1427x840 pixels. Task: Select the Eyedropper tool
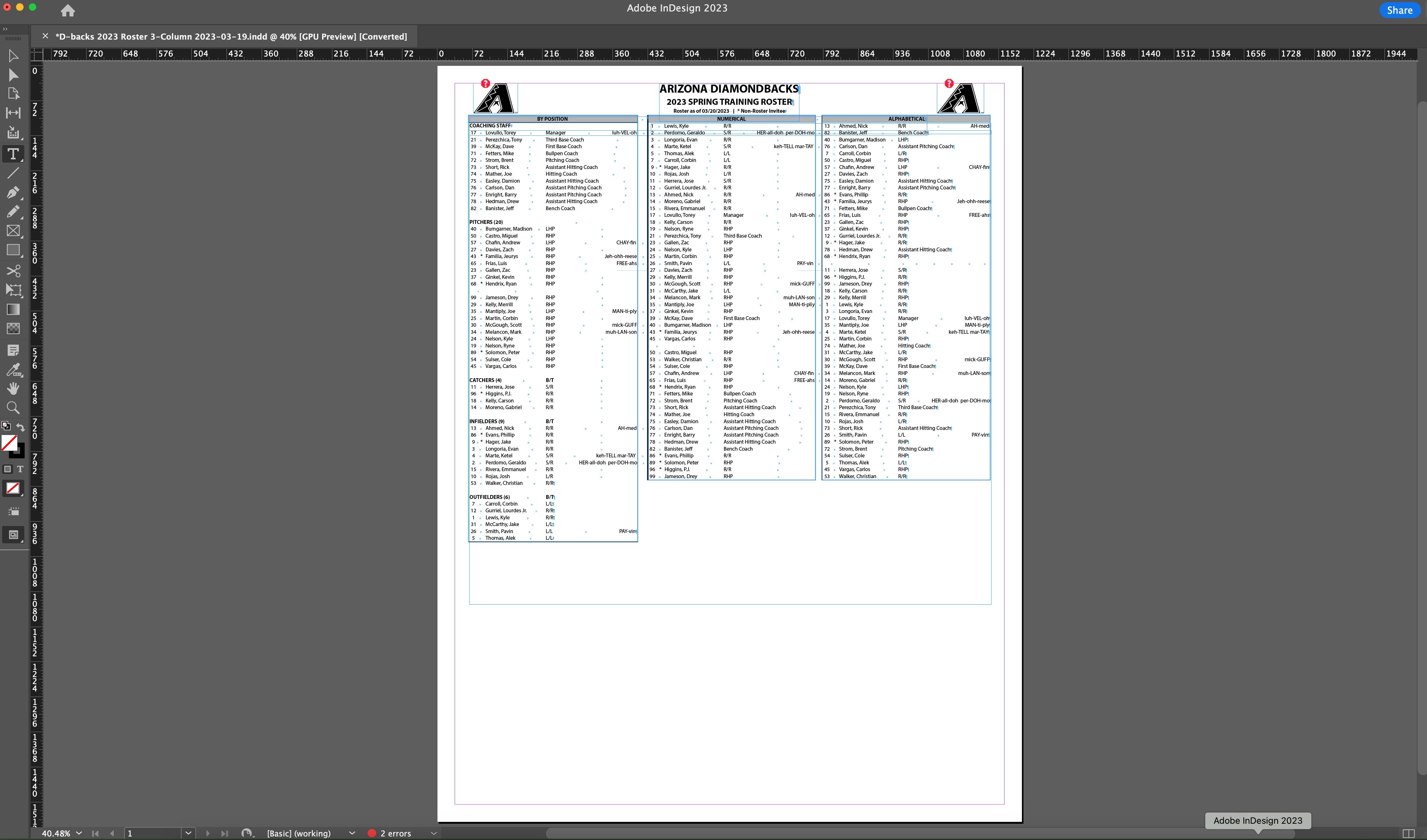tap(13, 370)
